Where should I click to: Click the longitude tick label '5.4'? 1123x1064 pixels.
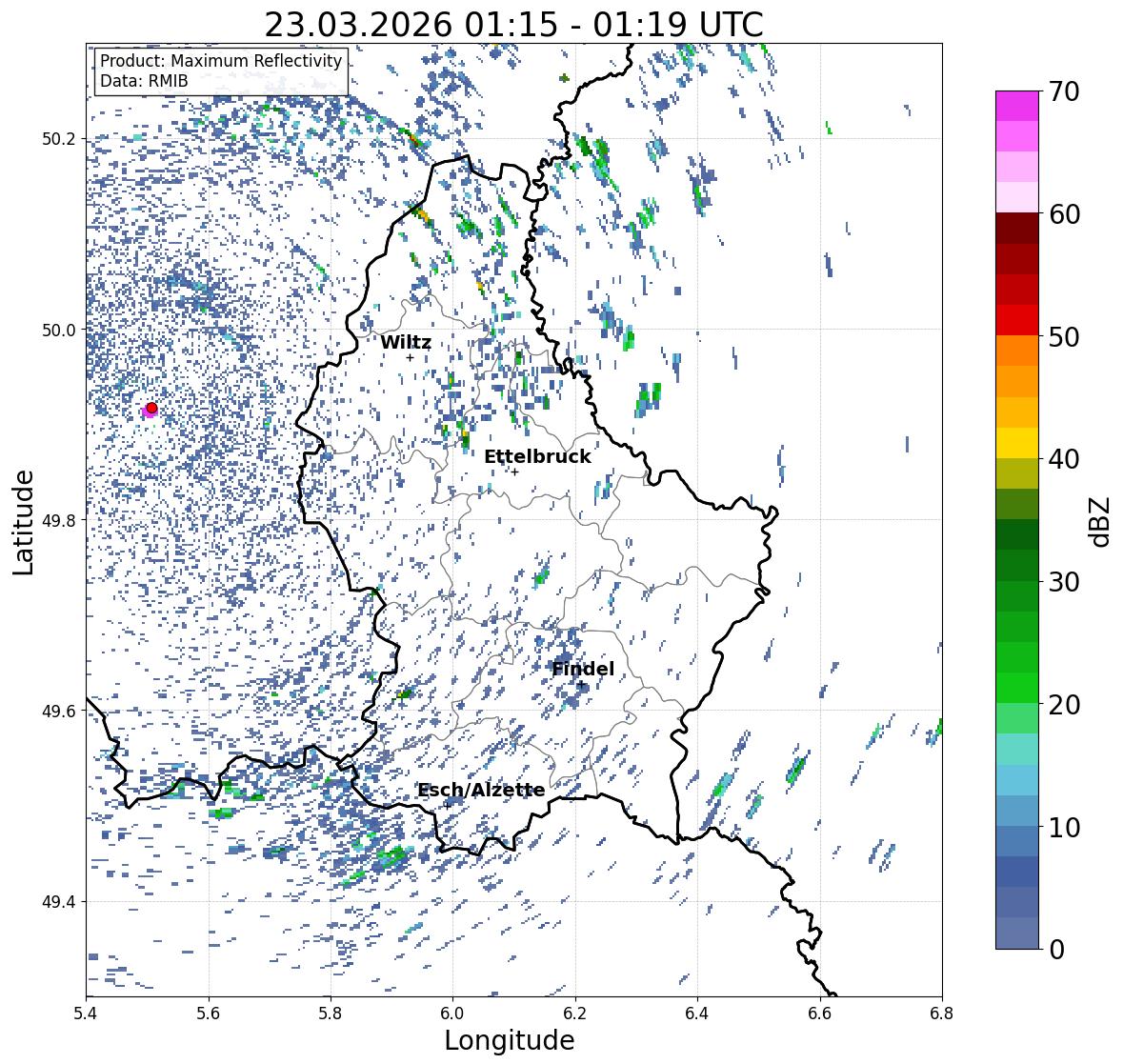[x=86, y=1013]
